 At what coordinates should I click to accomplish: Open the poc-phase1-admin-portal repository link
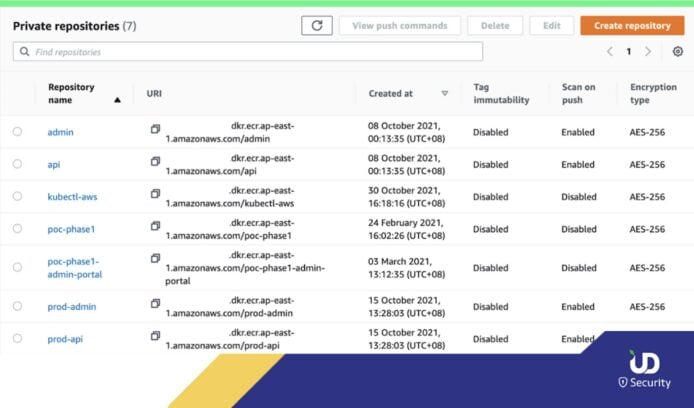click(x=74, y=268)
